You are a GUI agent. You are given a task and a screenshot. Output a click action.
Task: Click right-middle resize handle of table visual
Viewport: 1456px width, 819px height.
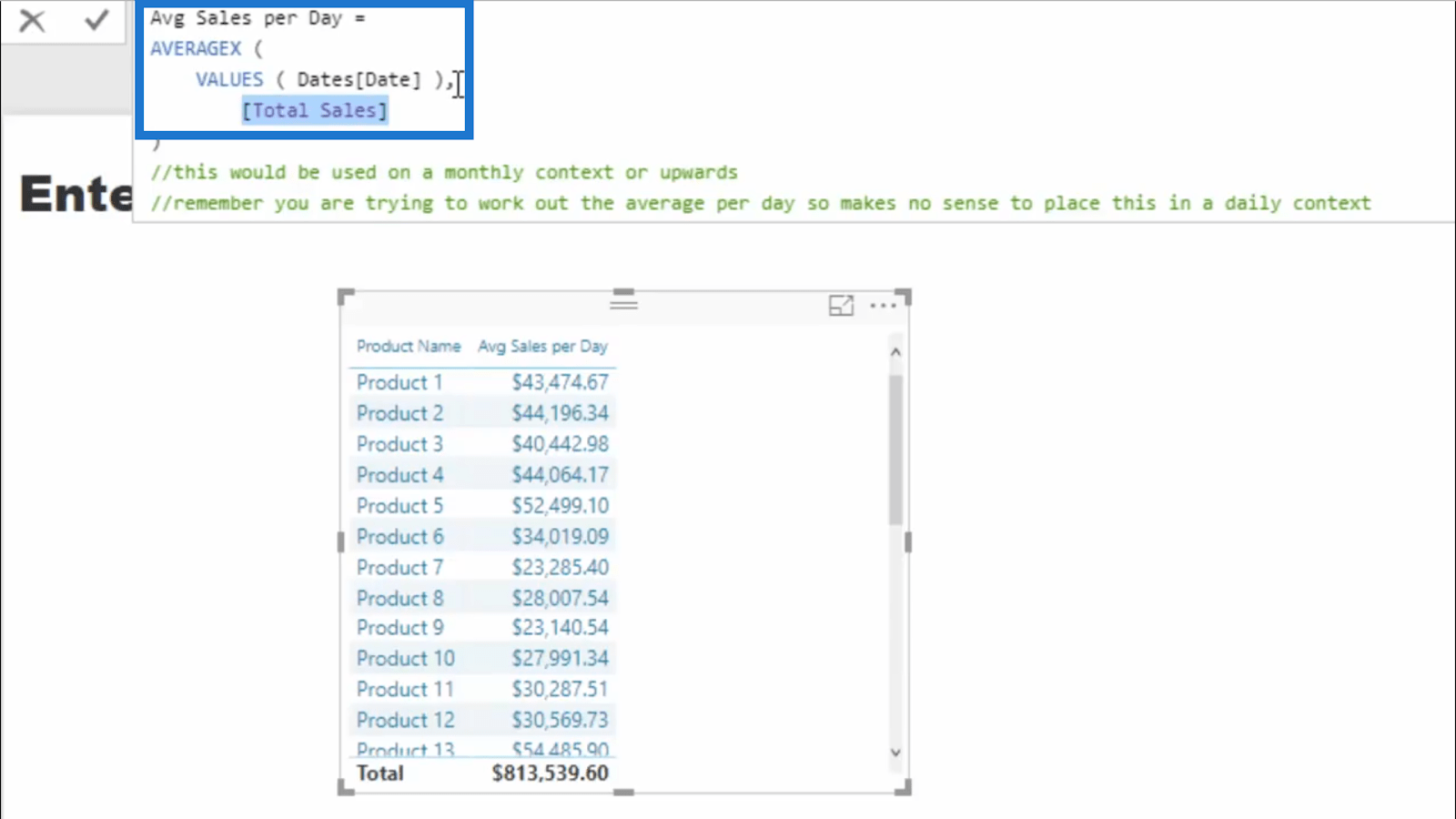[907, 542]
